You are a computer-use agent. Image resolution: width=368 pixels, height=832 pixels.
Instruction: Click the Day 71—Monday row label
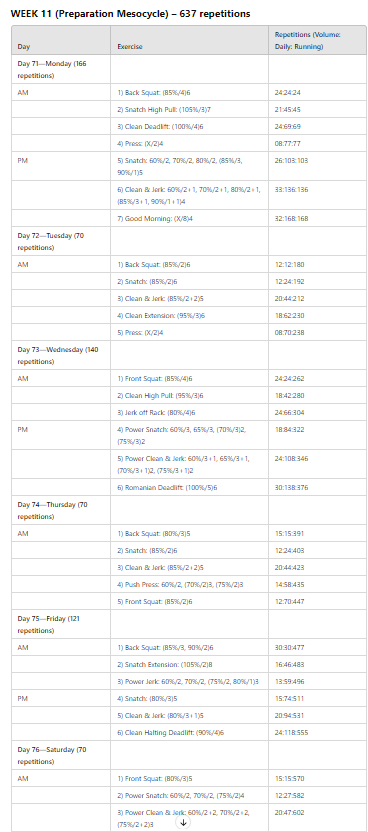click(52, 70)
